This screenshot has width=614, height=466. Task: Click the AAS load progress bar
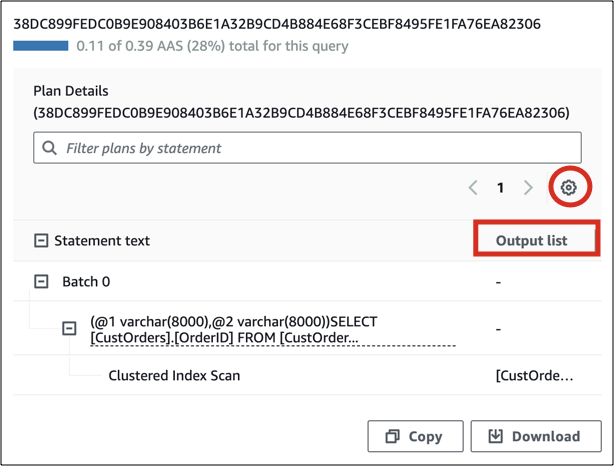tap(40, 46)
